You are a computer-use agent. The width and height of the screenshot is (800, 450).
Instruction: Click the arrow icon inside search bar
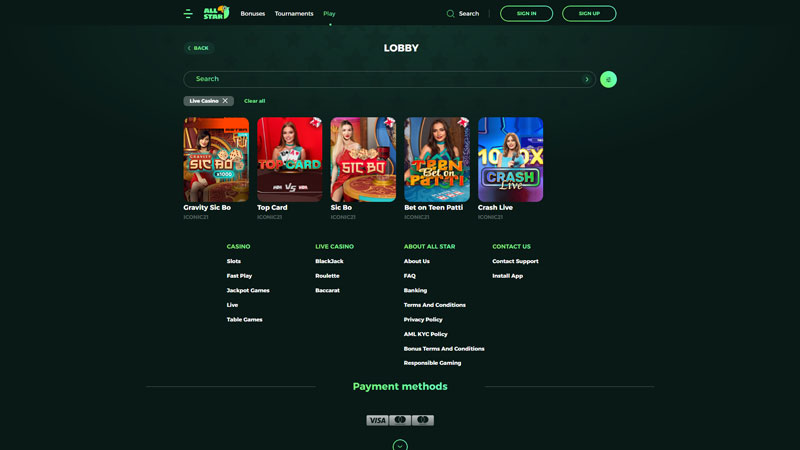(x=587, y=79)
